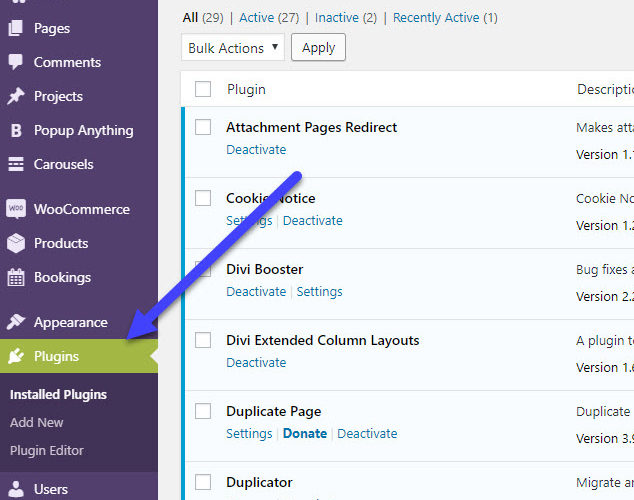This screenshot has width=634, height=500.
Task: Check the Attachment Pages Redirect checkbox
Action: [x=203, y=127]
